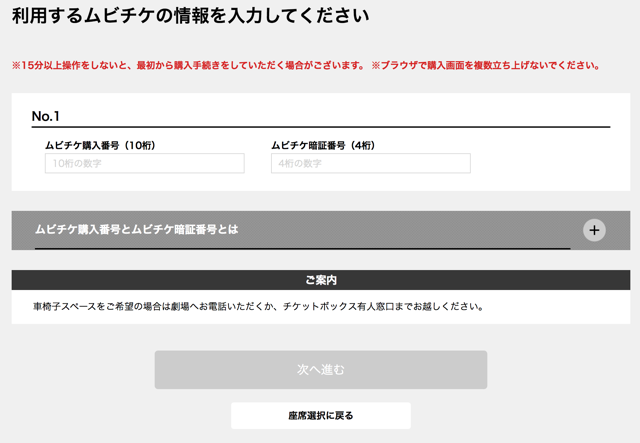The width and height of the screenshot is (640, 443).
Task: Click the red 15分以上操作をしないと warning text
Action: (x=188, y=65)
